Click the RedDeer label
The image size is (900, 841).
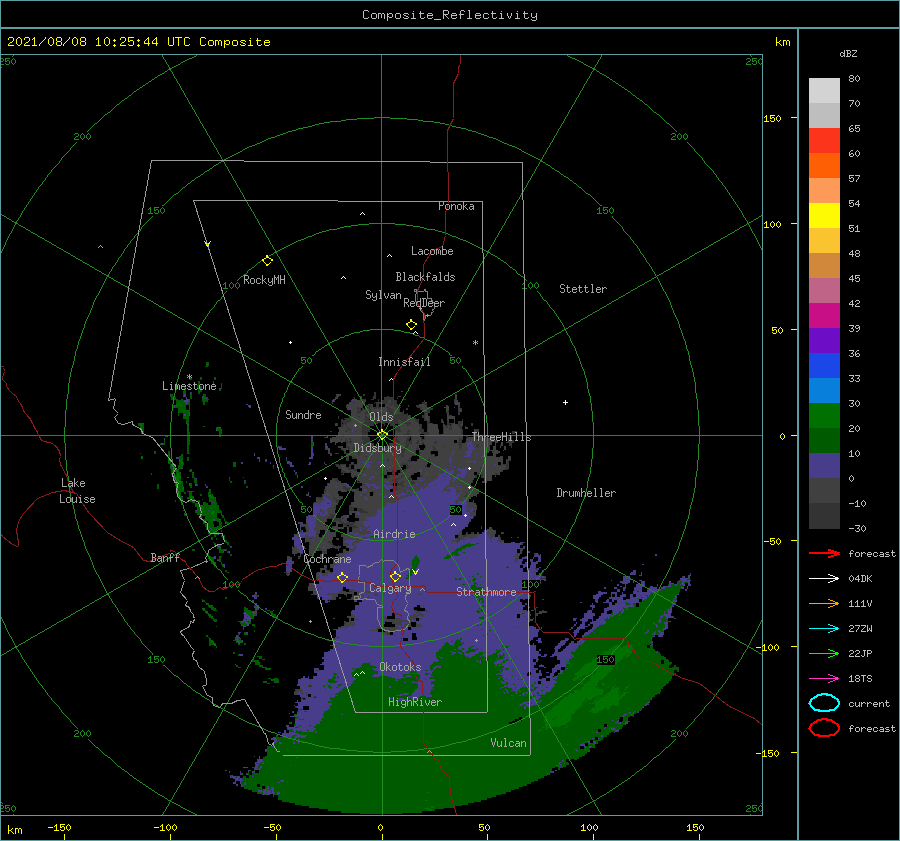coord(424,303)
